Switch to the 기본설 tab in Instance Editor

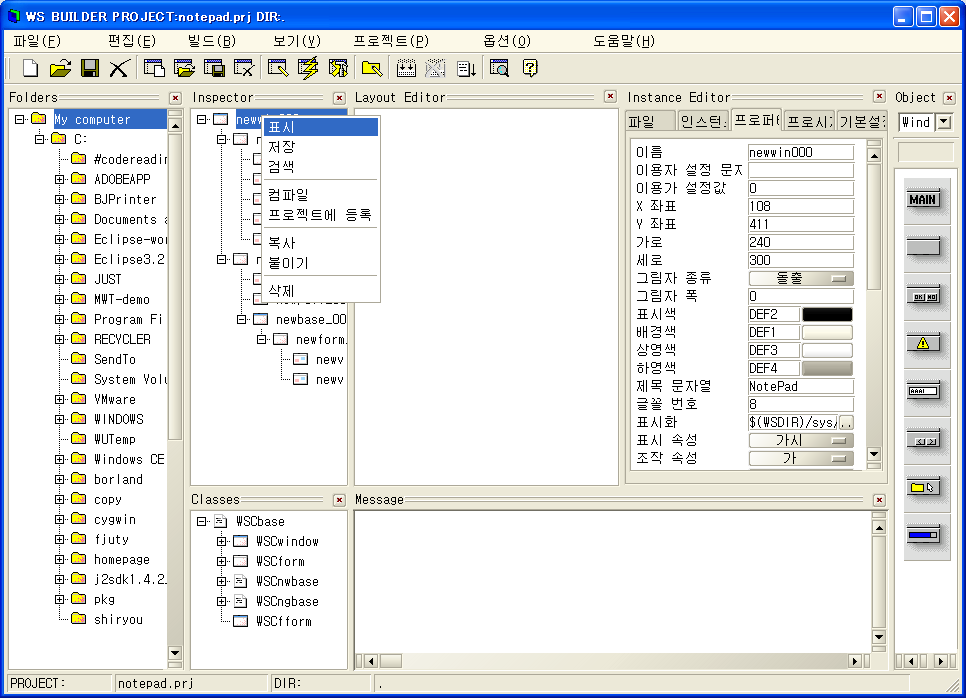point(862,121)
